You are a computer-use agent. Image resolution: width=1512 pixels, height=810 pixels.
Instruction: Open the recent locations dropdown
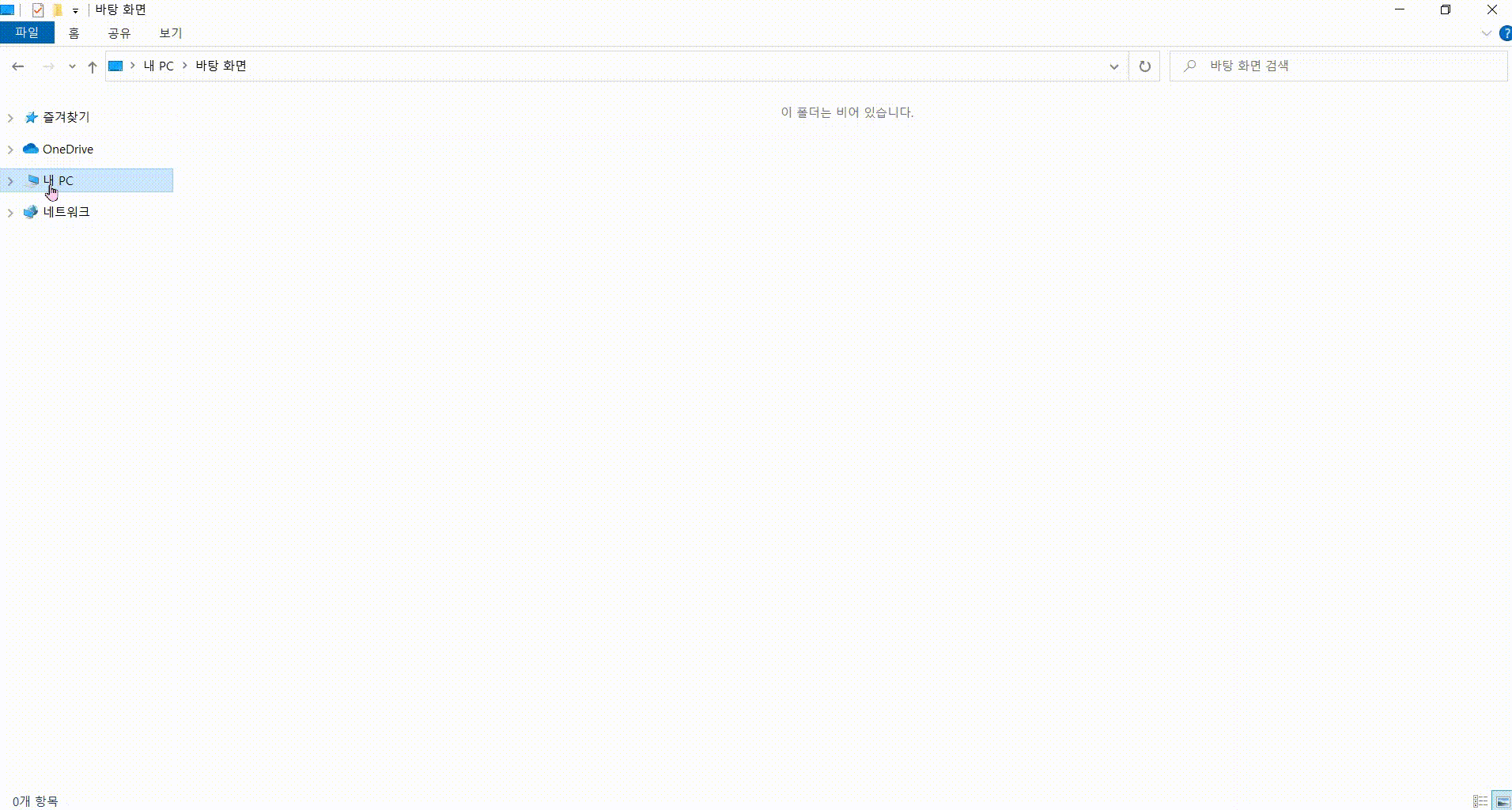(72, 66)
